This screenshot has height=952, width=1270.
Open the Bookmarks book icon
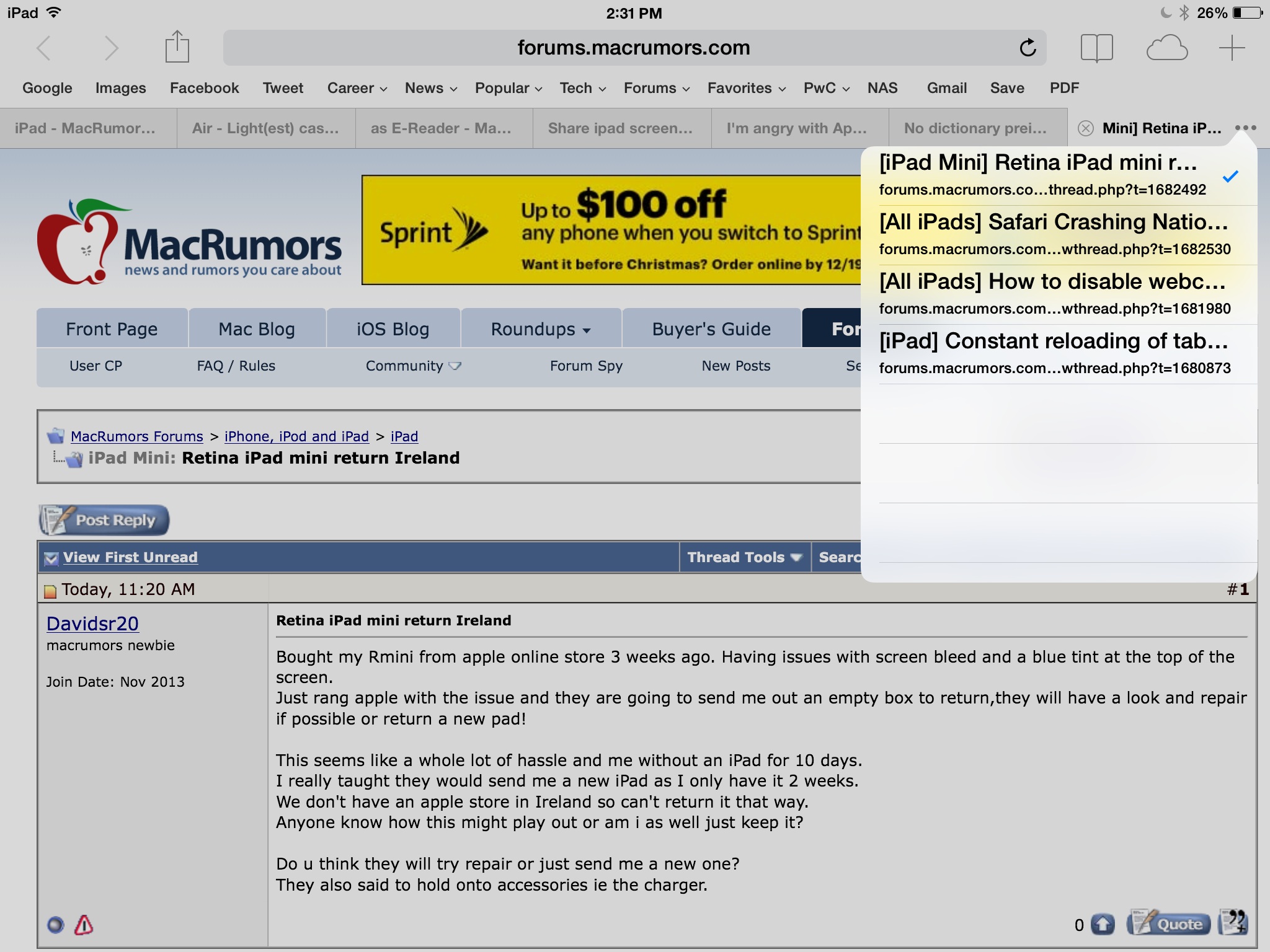click(x=1096, y=48)
